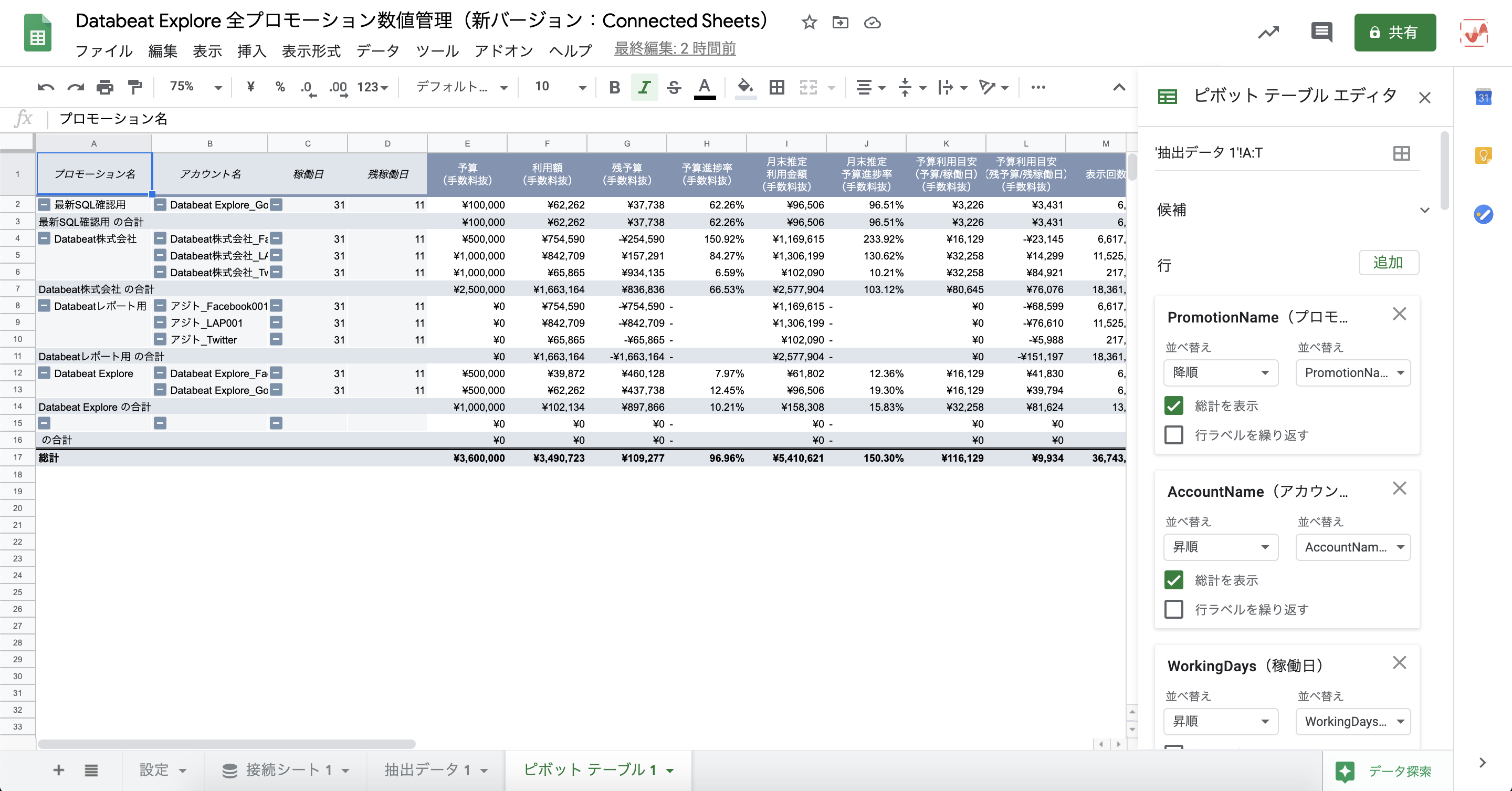Open Google Calendar side panel icon
This screenshot has height=791, width=1512.
(x=1483, y=97)
